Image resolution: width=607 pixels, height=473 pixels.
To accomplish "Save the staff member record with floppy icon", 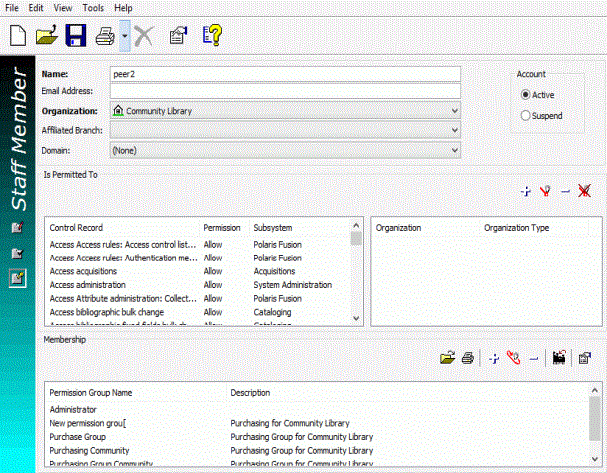I will (74, 36).
